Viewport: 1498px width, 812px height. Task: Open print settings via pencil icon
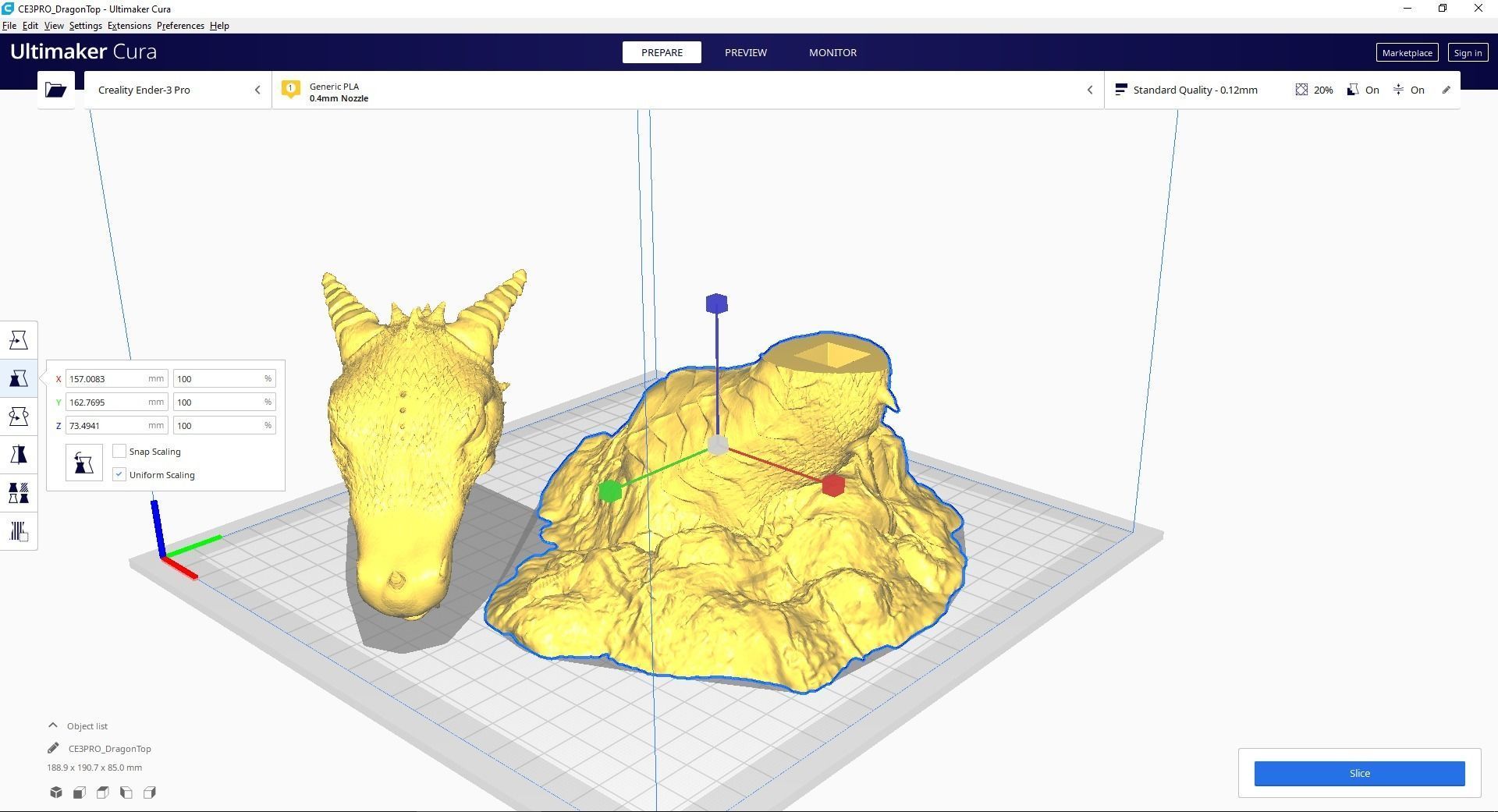[x=1446, y=90]
